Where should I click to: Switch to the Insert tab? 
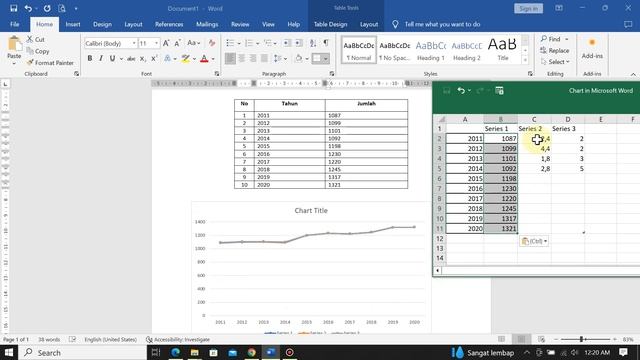[73, 24]
